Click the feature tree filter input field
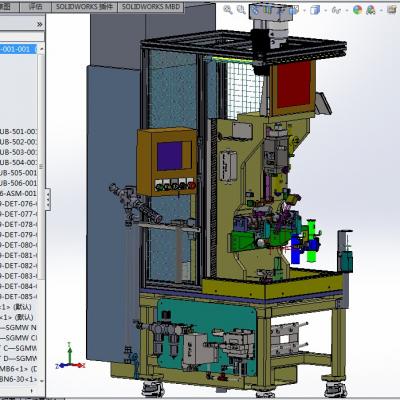 pyautogui.click(x=22, y=37)
